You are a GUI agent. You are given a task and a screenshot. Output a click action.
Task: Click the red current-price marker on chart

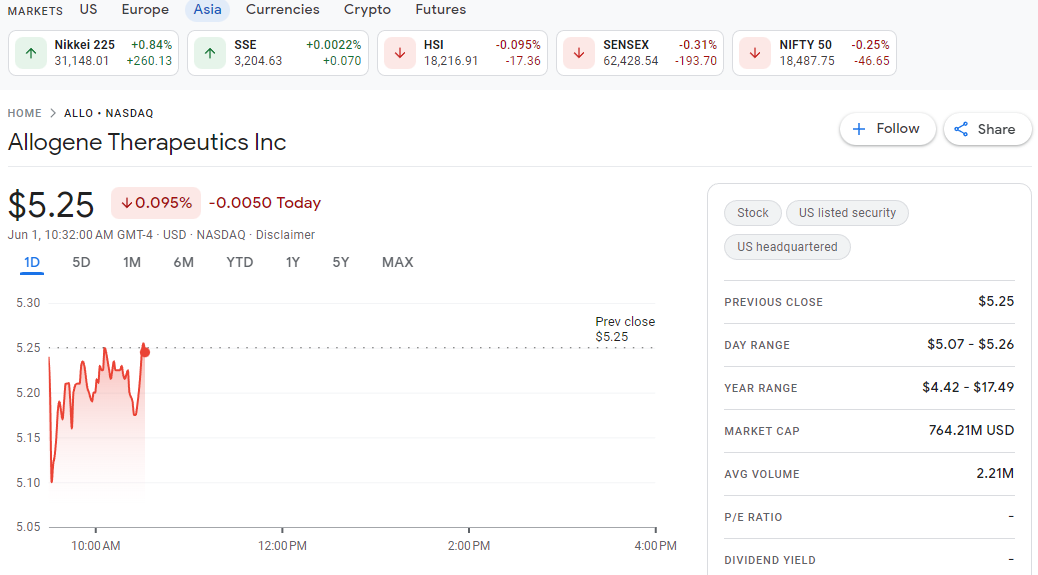click(x=145, y=352)
